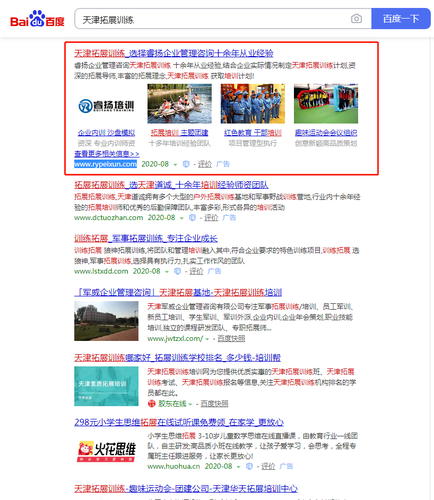Click shield icon in dctuozhan.com result

tap(192, 218)
